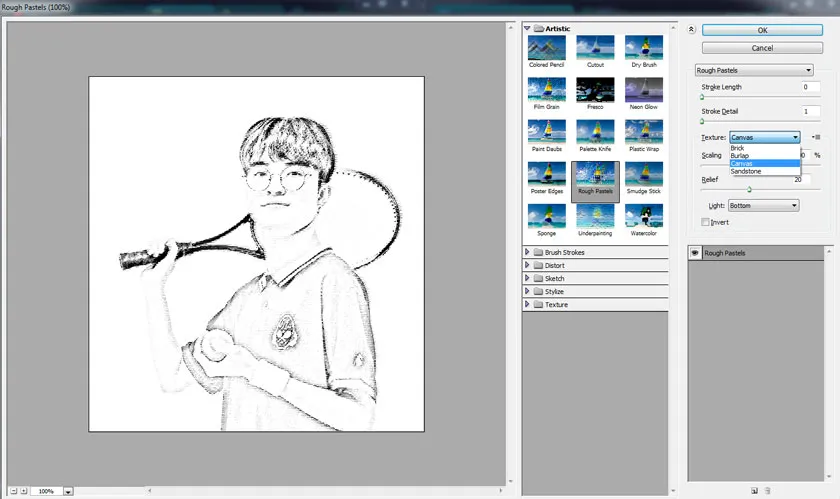Image resolution: width=840 pixels, height=499 pixels.
Task: Choose Sandstone from the texture list
Action: (746, 172)
